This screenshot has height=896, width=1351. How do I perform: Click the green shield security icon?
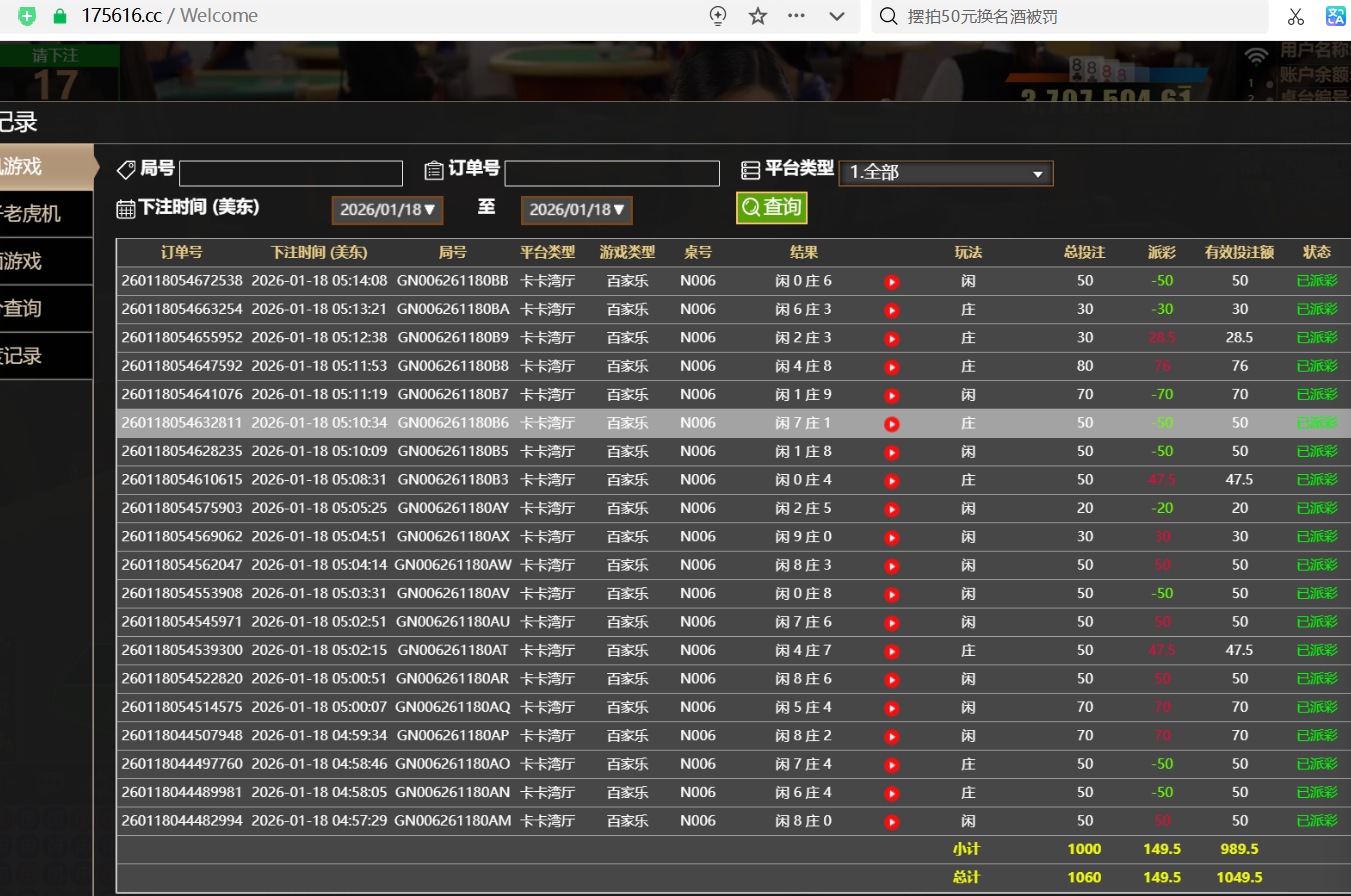(28, 16)
